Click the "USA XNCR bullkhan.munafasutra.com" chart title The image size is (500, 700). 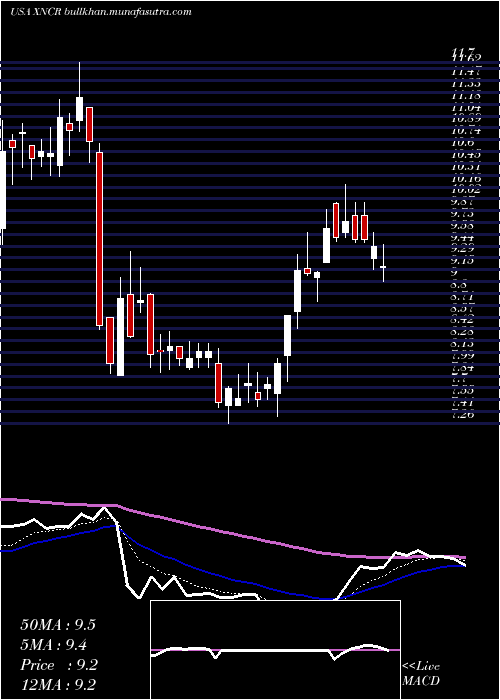[x=100, y=12]
